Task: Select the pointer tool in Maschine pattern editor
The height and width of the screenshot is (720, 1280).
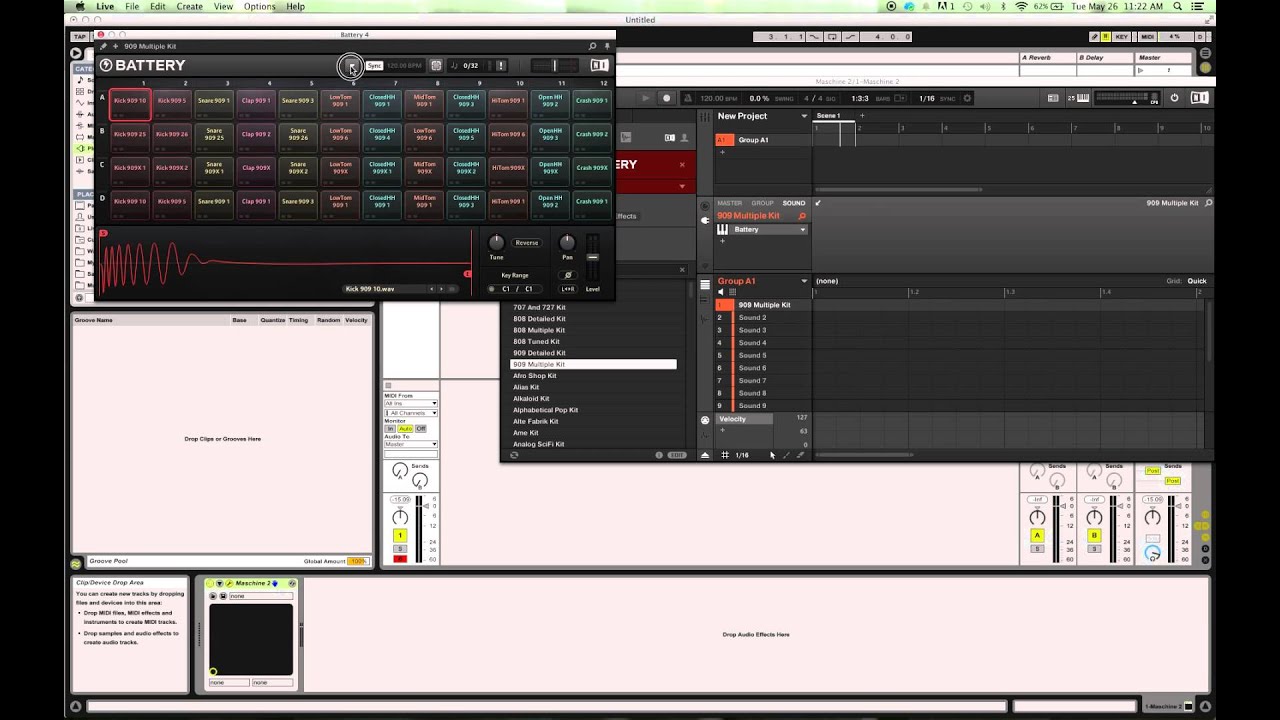Action: click(x=772, y=455)
